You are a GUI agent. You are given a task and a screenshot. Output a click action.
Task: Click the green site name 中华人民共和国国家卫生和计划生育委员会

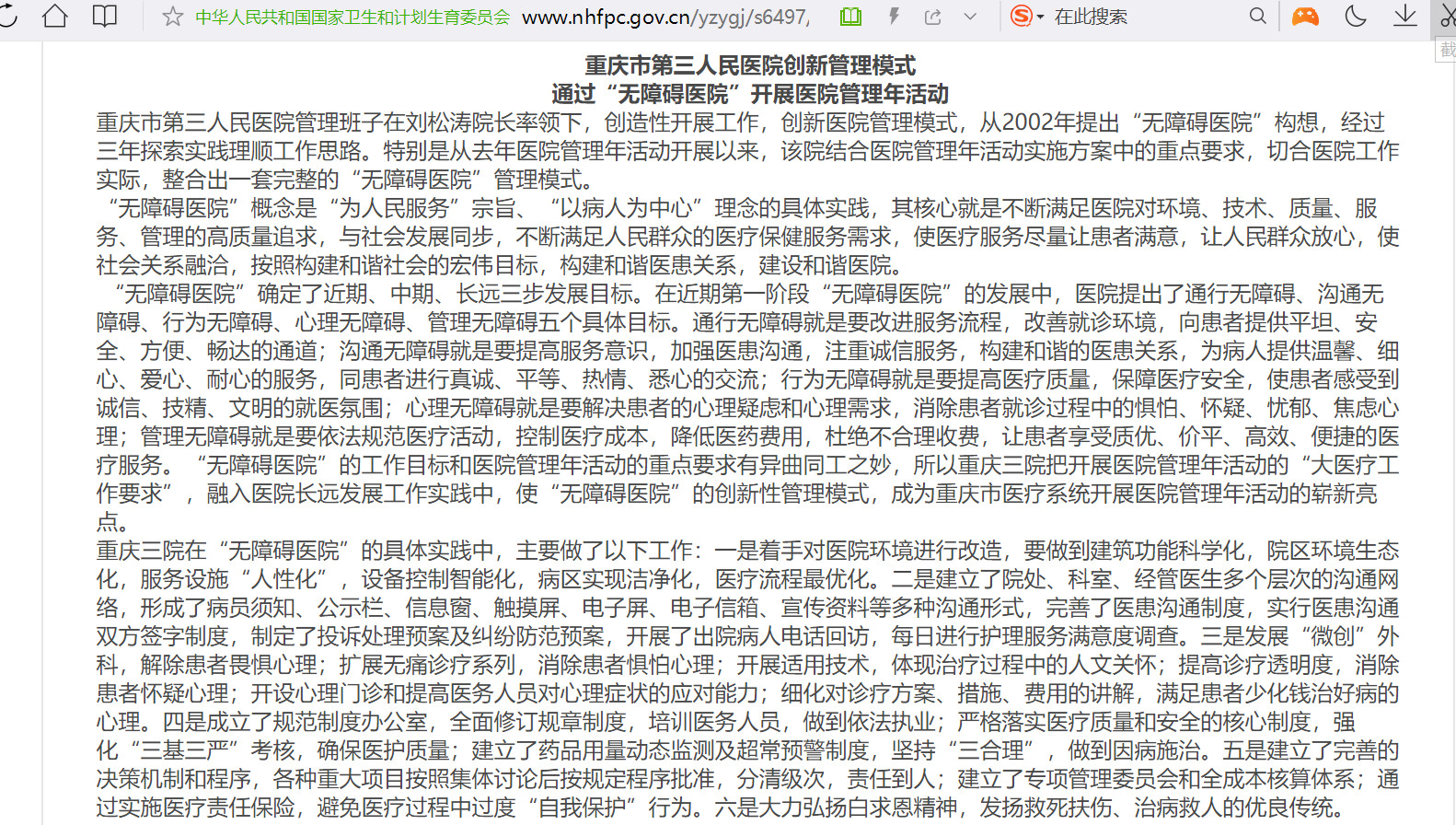pos(352,17)
